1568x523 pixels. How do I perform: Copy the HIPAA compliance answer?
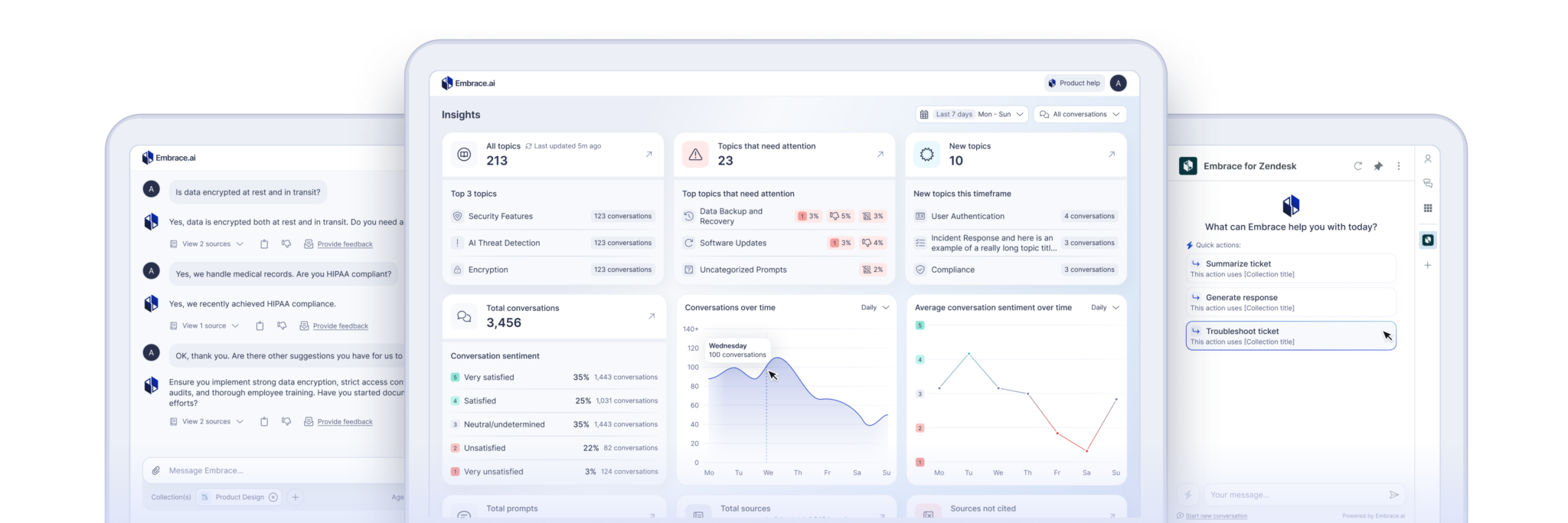[260, 326]
